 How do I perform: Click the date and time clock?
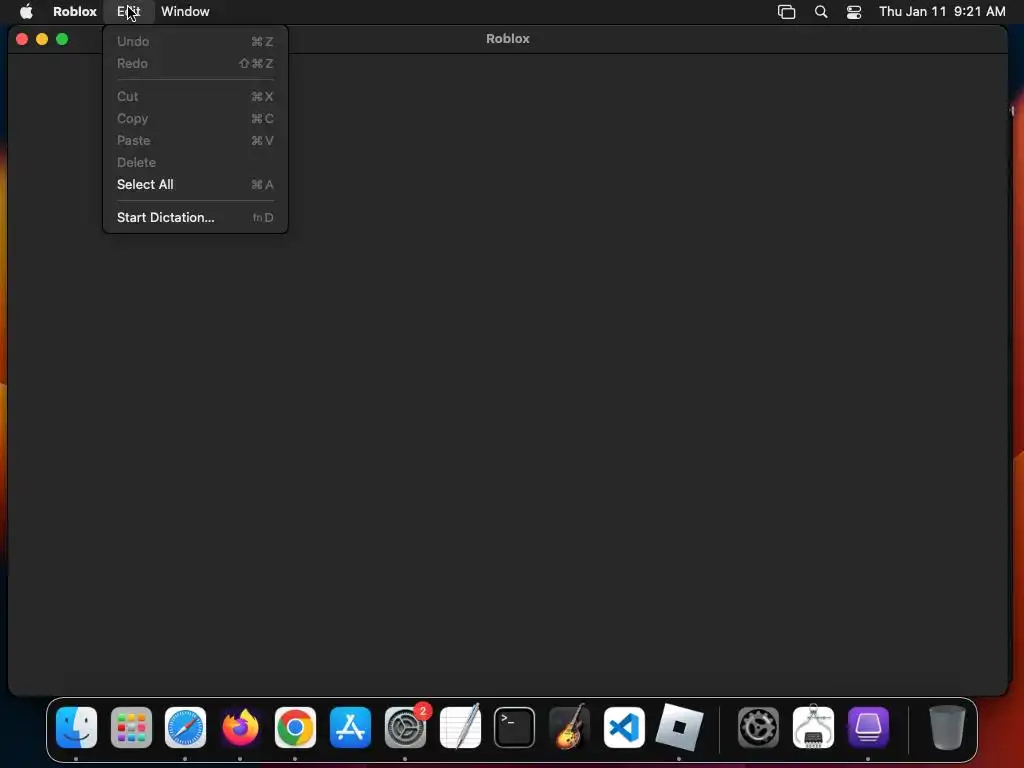942,11
